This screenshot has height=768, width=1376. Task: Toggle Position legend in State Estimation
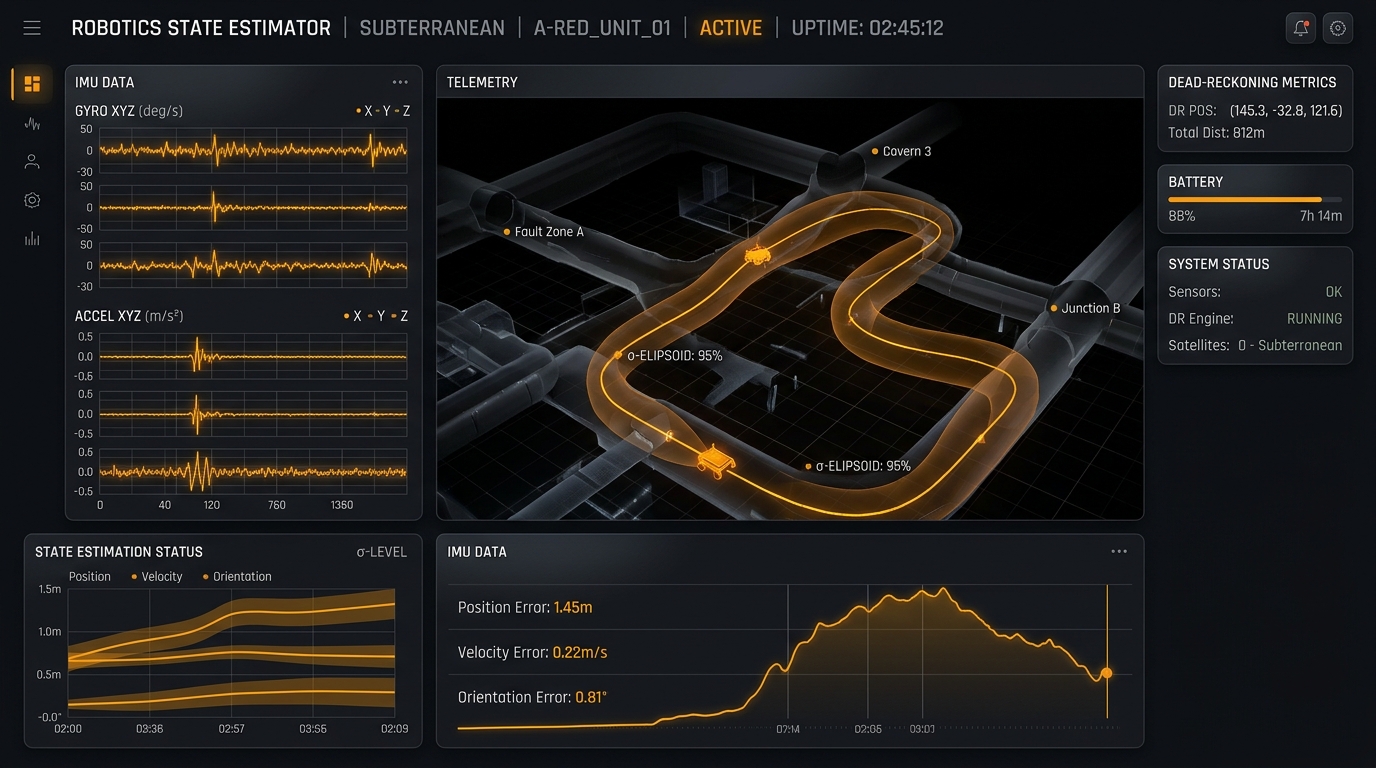click(90, 576)
